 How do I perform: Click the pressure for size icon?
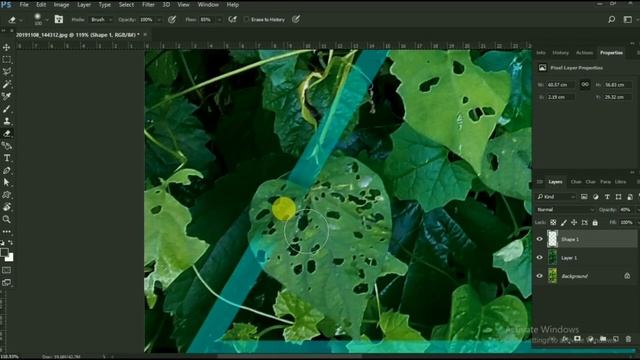click(296, 19)
